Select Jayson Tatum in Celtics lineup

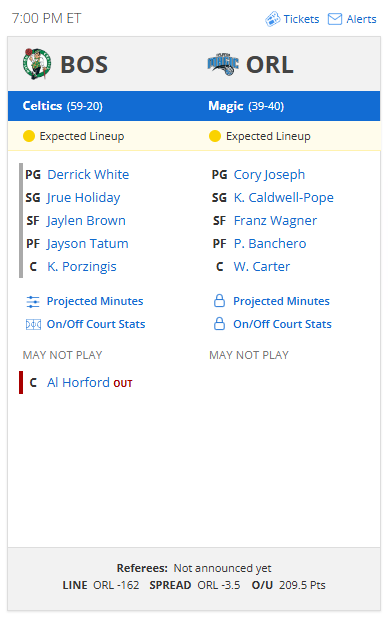tap(87, 244)
